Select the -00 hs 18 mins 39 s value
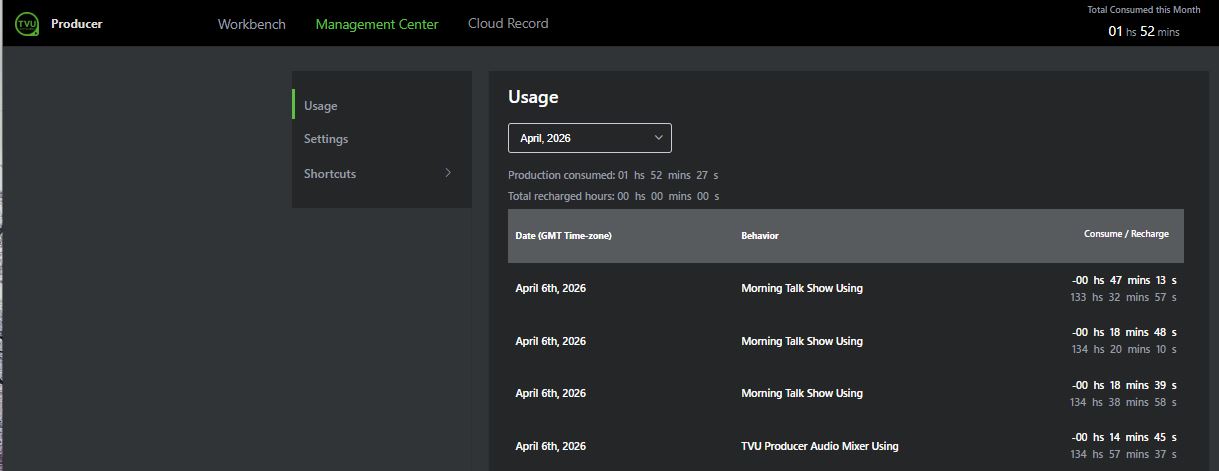Viewport: 1219px width, 471px height. [x=1125, y=385]
